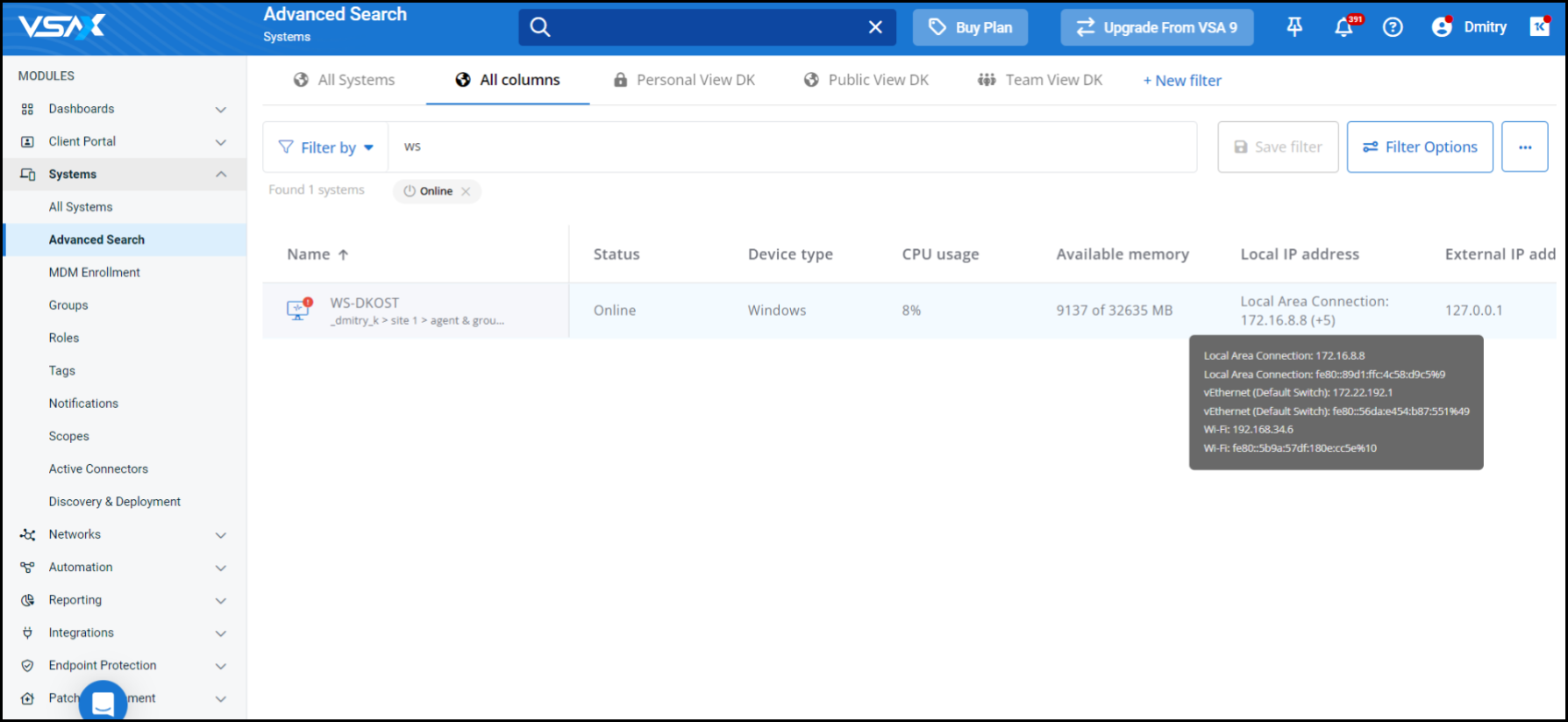This screenshot has height=722, width=1568.
Task: Click the WS-DKOST system name
Action: pyautogui.click(x=365, y=303)
